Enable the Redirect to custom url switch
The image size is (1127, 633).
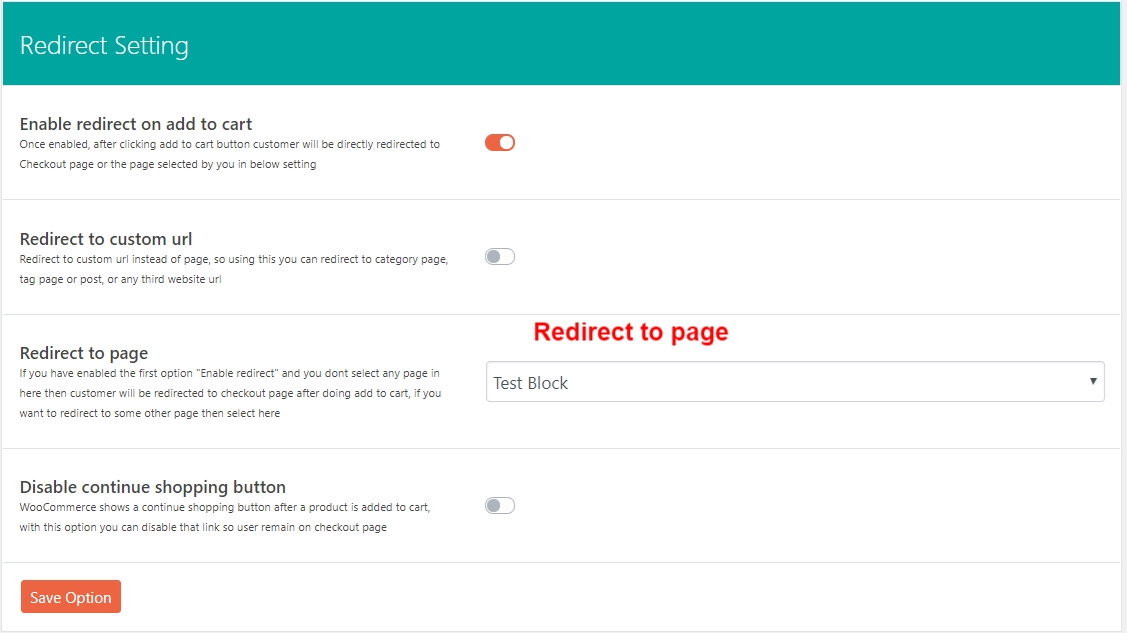499,257
